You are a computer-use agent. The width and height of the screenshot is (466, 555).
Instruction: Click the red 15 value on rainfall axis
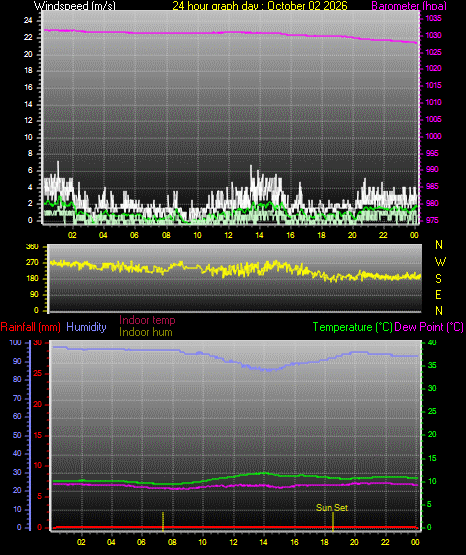(x=38, y=435)
